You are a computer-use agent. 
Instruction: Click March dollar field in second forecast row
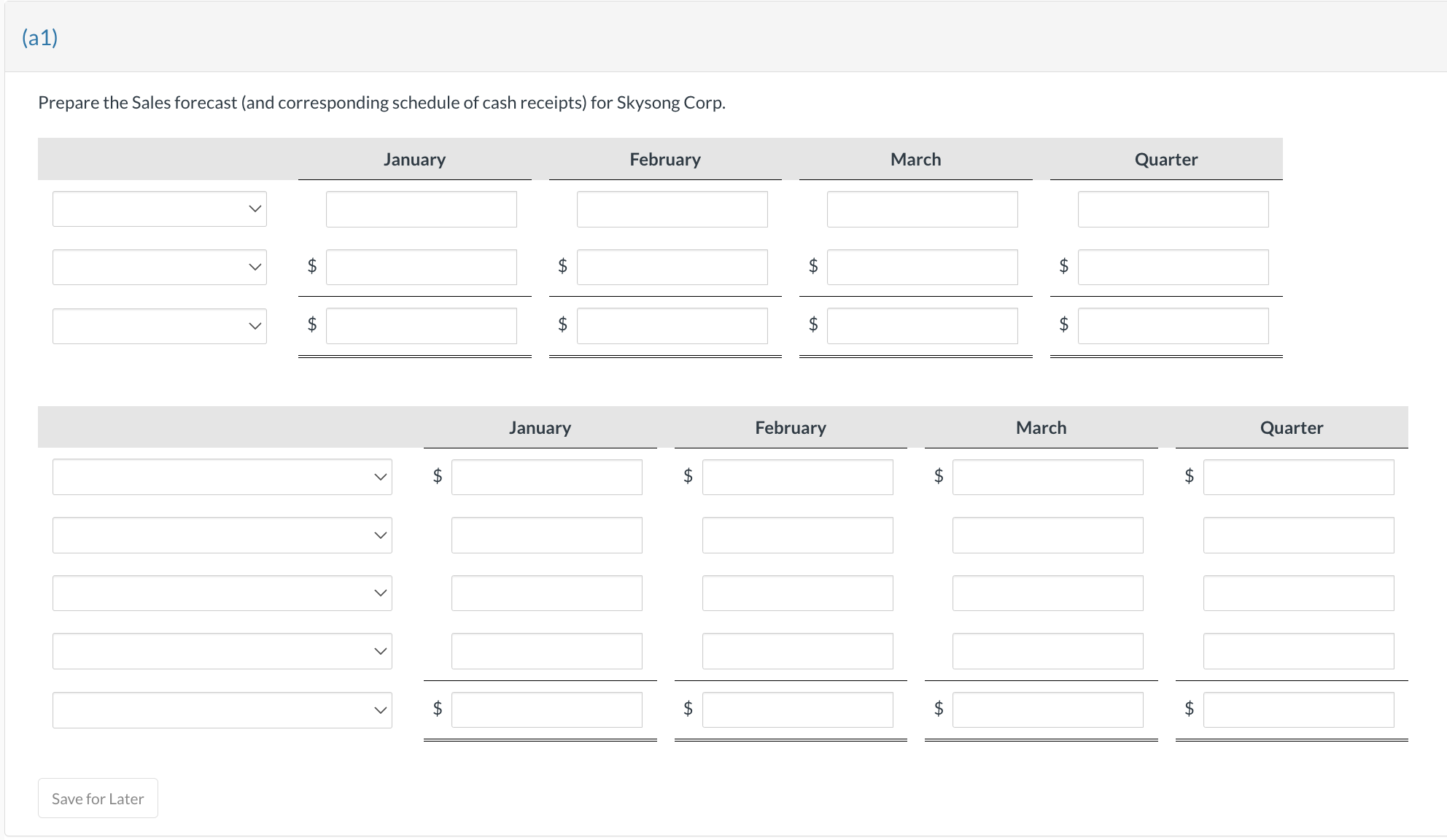[922, 268]
